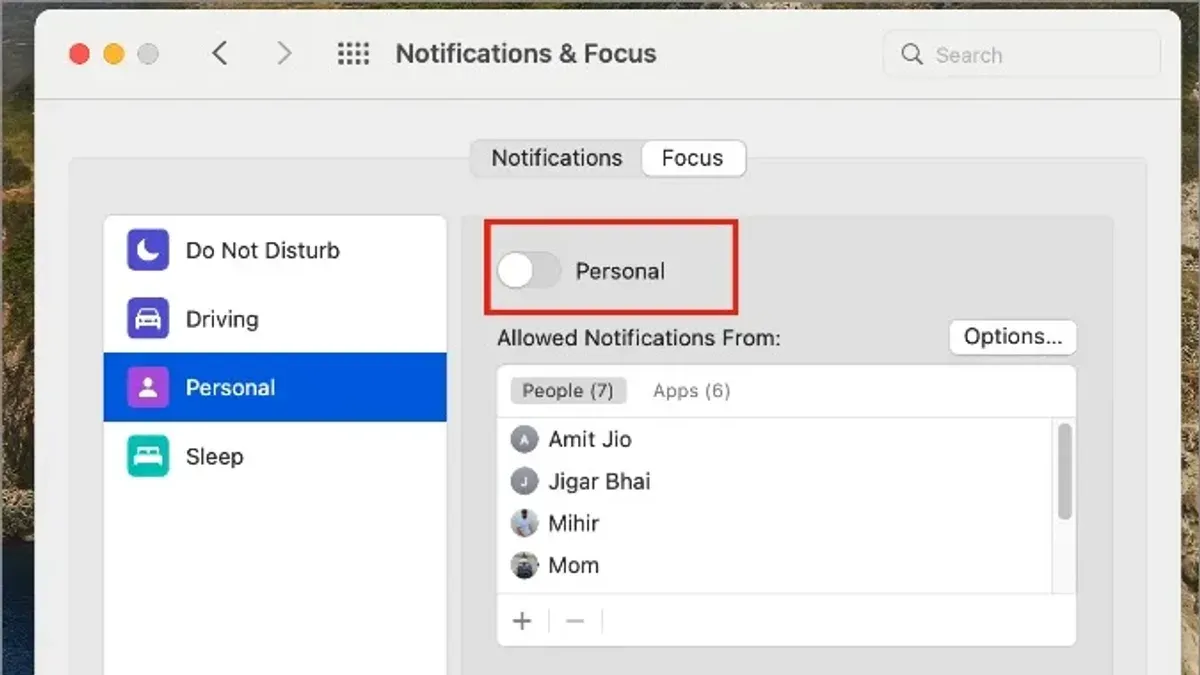1200x675 pixels.
Task: Select Sleep focus in sidebar
Action: (275, 456)
